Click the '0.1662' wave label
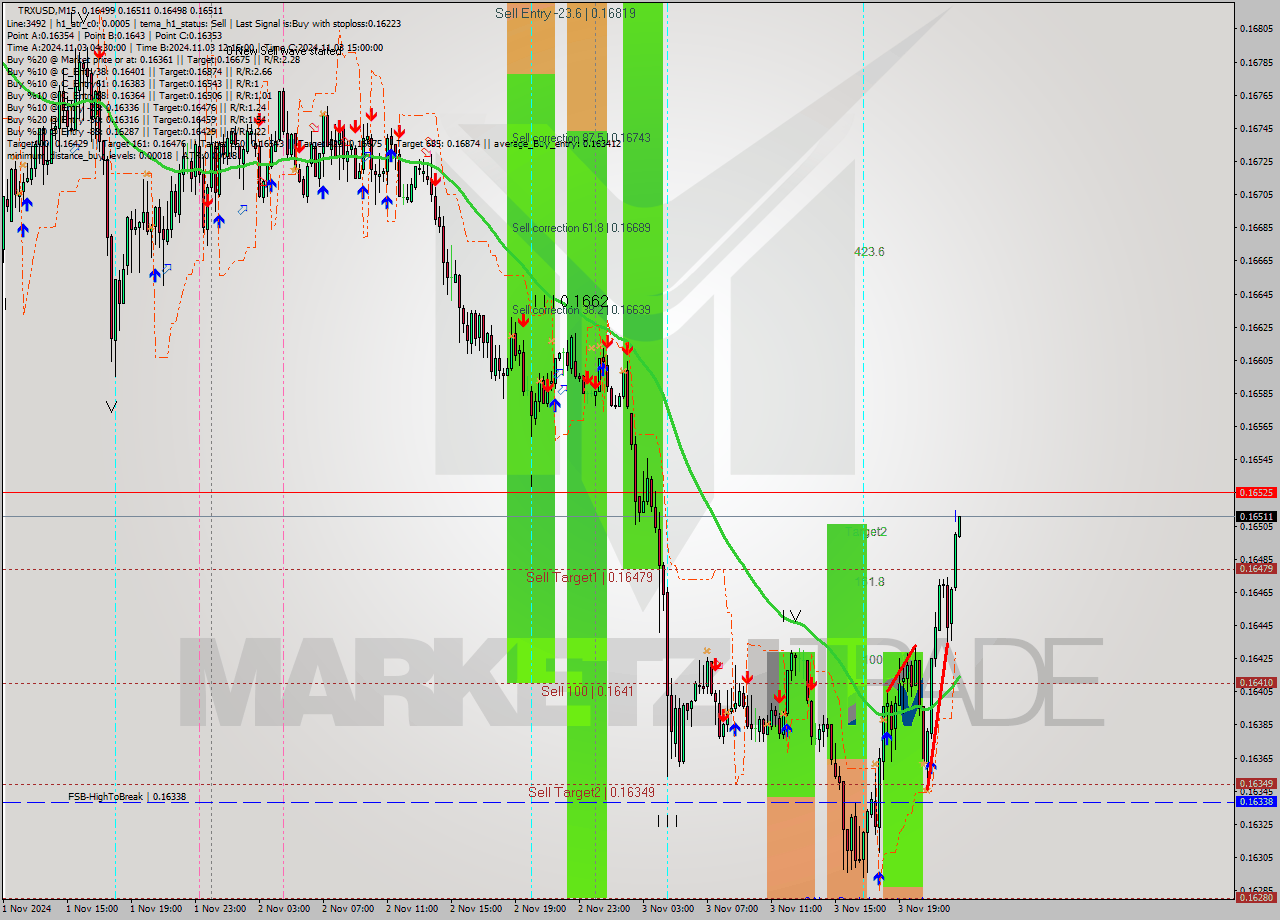Viewport: 1280px width, 920px height. click(585, 301)
